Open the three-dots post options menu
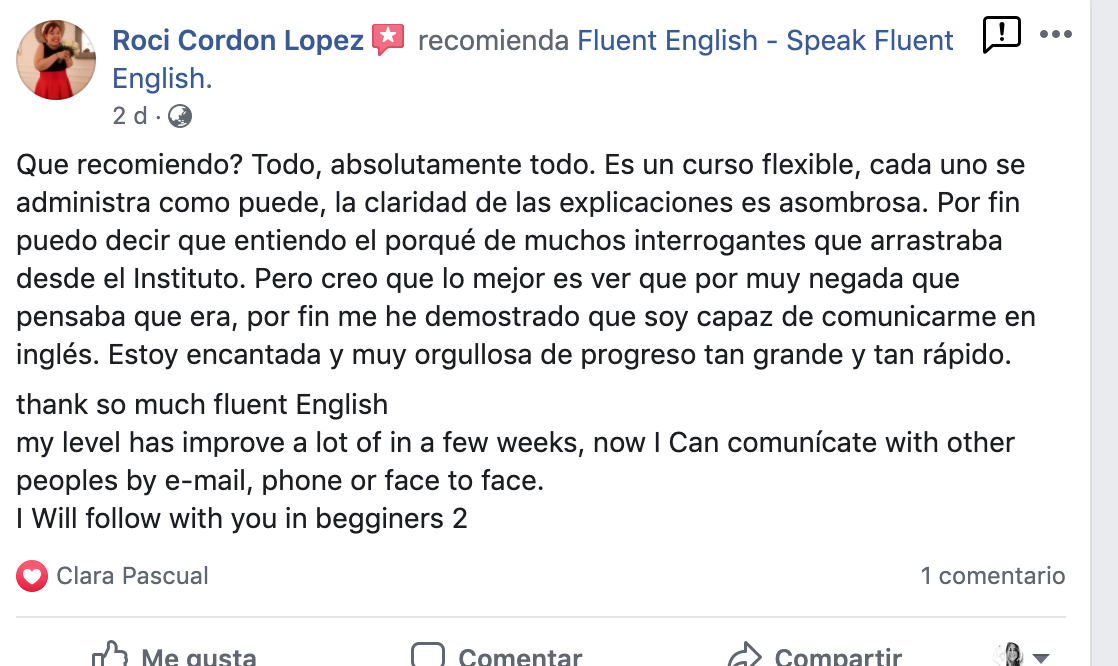Screen dimensions: 1118x666 pyautogui.click(x=1056, y=34)
